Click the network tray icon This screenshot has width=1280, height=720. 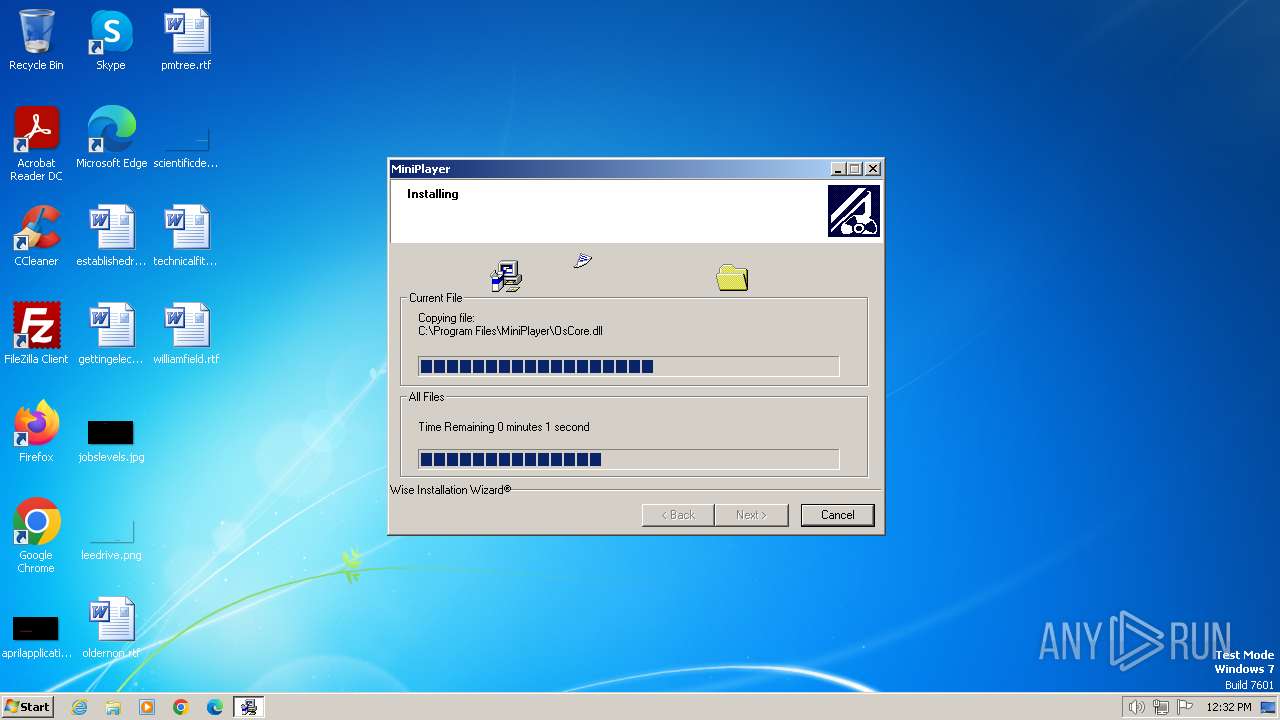coord(1161,707)
